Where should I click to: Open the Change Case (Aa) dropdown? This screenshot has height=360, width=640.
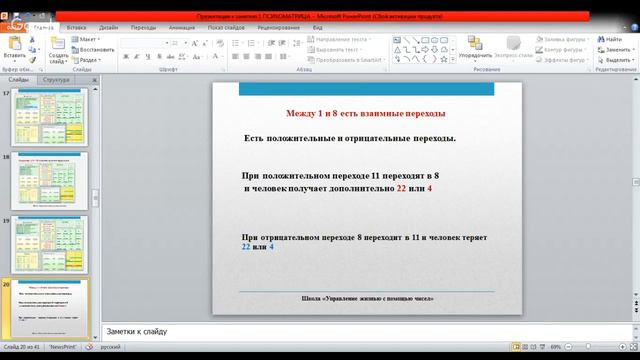pos(197,57)
